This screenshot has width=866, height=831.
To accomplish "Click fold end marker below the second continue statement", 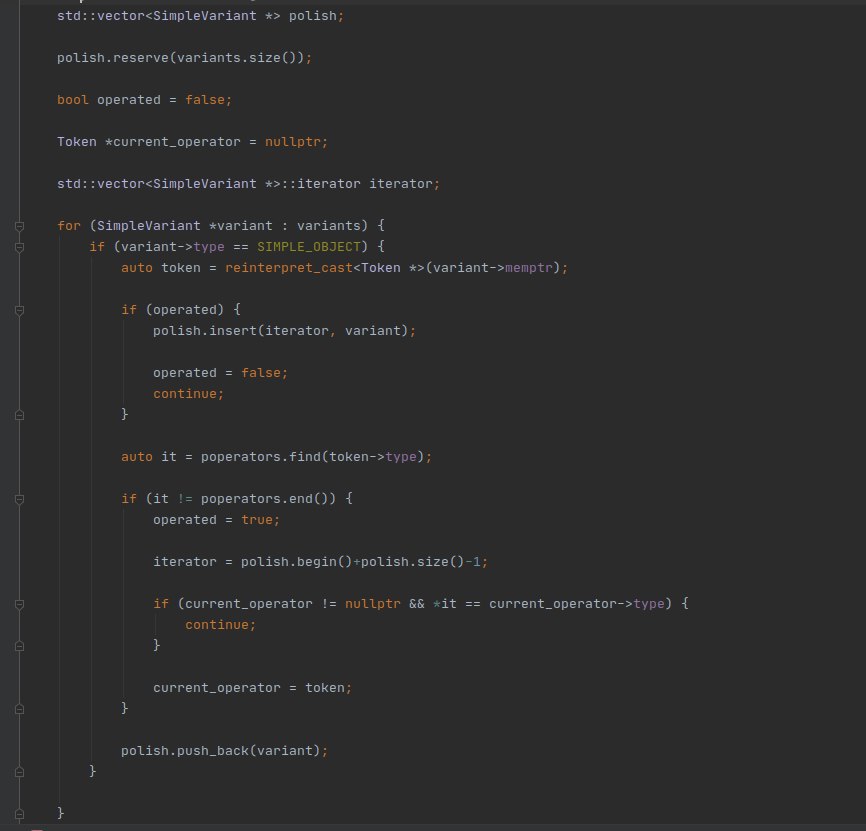I will tap(19, 646).
